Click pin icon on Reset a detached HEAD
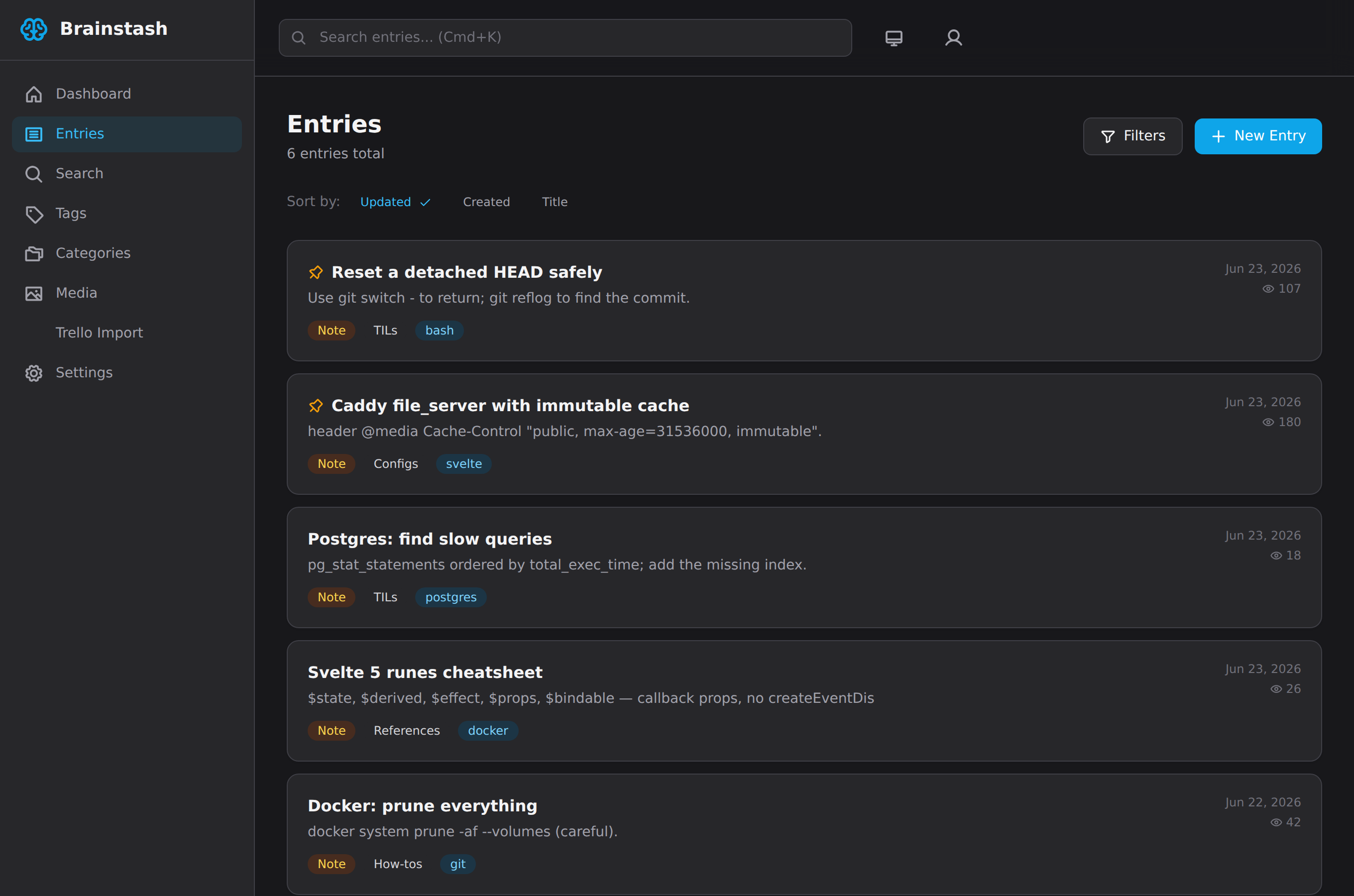This screenshot has height=896, width=1354. point(316,273)
